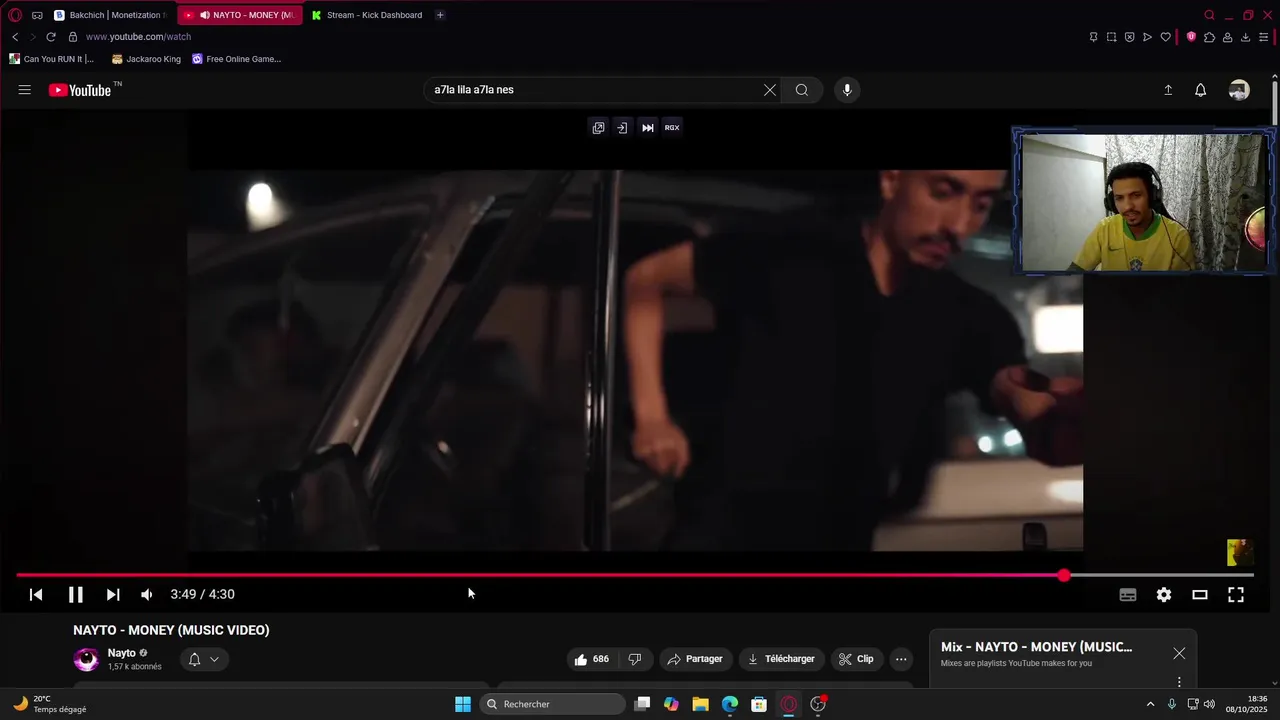
Task: Open the Nayto channel name
Action: (121, 653)
